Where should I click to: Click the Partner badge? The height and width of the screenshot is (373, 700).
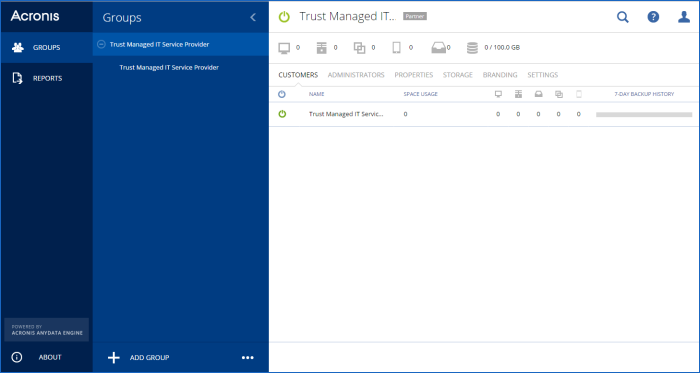415,17
